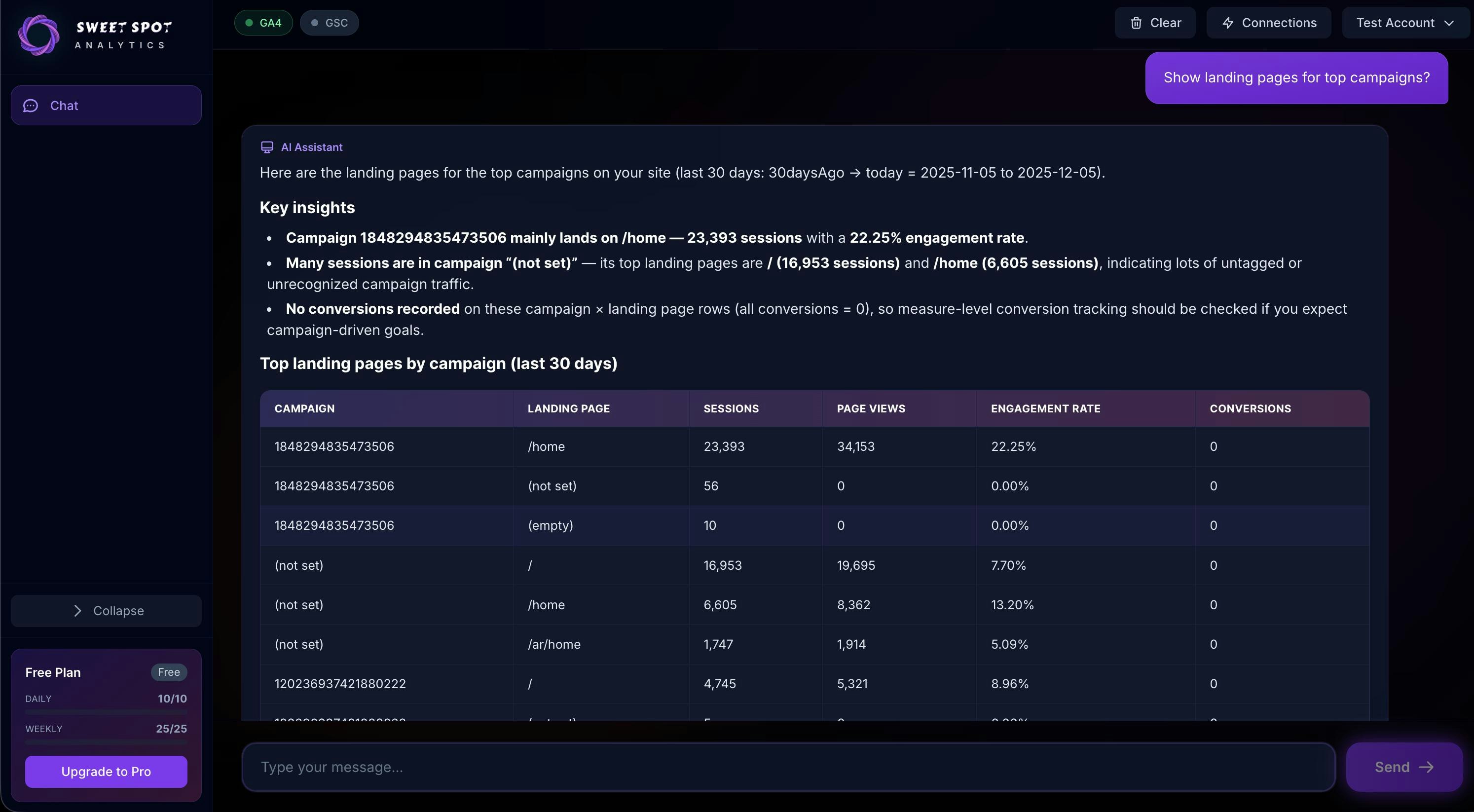
Task: Click the 1,914 page views cell
Action: point(899,644)
